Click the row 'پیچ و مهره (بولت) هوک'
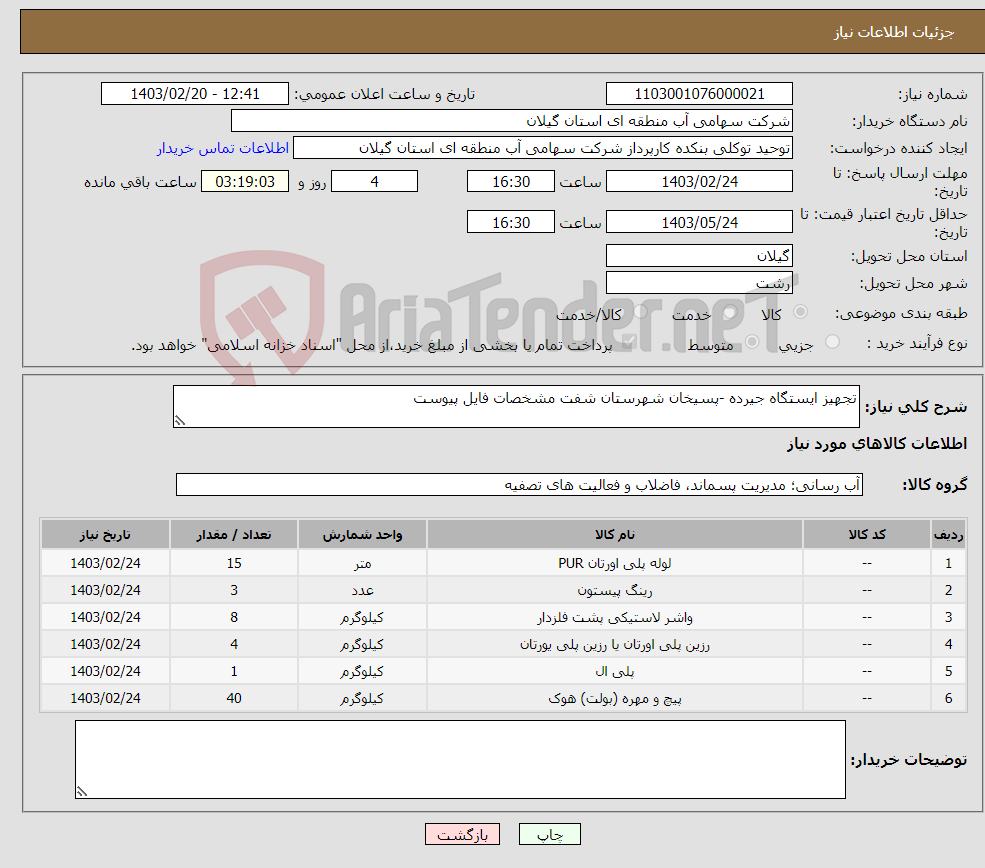 tap(503, 698)
